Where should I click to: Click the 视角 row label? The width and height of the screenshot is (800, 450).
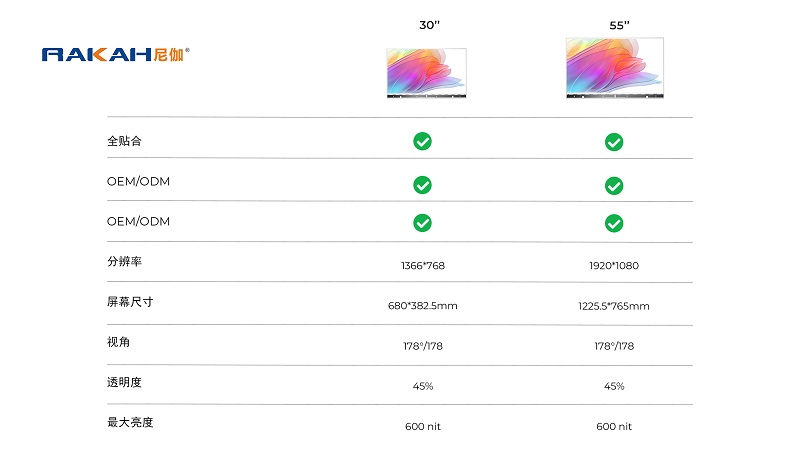coord(118,342)
